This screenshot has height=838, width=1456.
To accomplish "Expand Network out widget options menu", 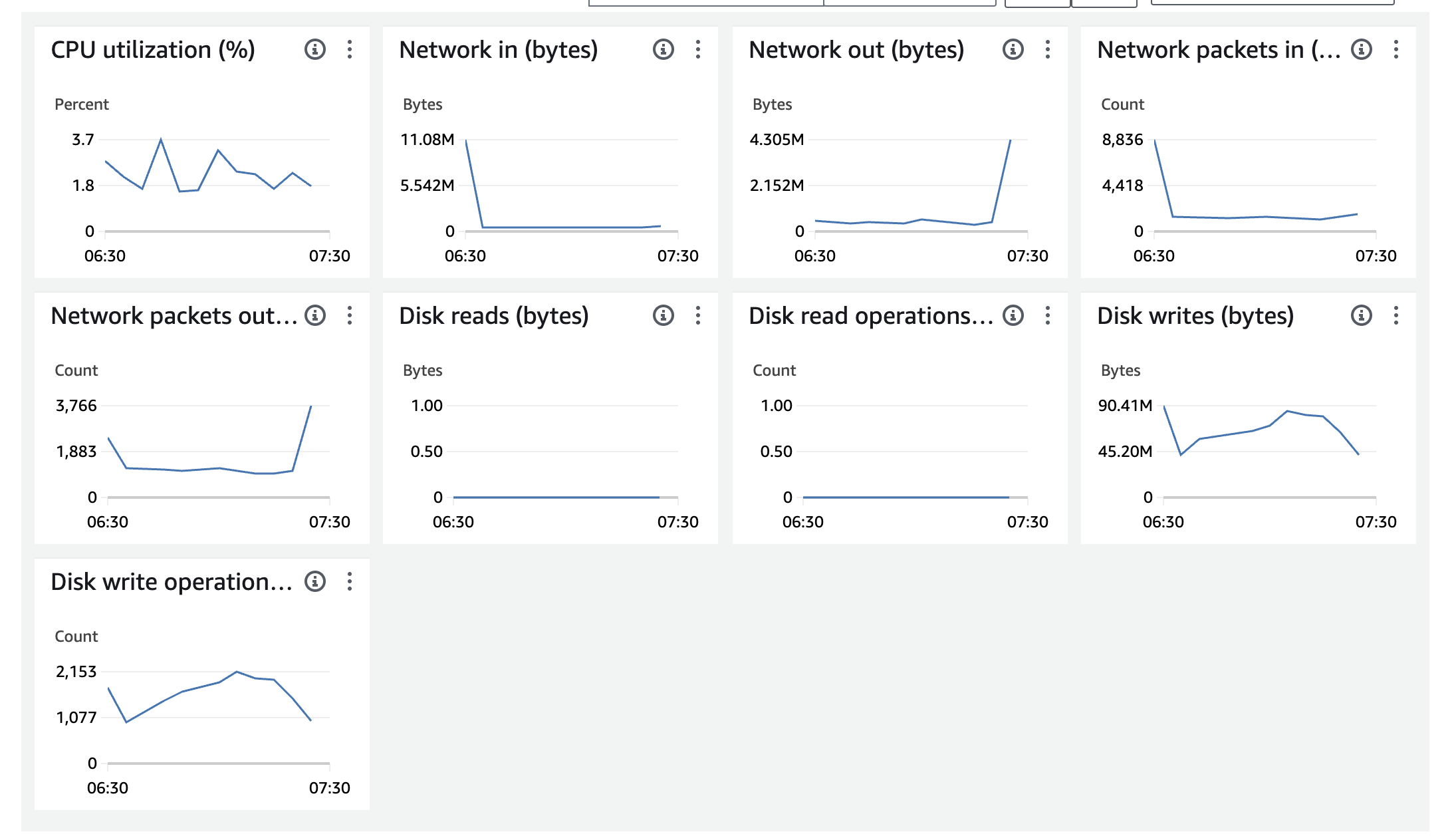I will 1048,49.
